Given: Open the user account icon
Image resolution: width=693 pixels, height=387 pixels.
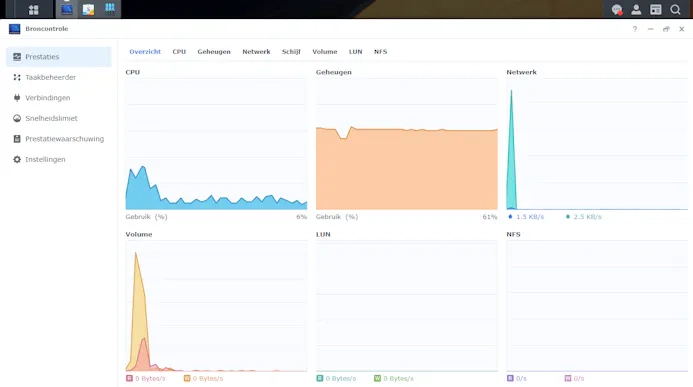Looking at the screenshot, I should point(636,9).
